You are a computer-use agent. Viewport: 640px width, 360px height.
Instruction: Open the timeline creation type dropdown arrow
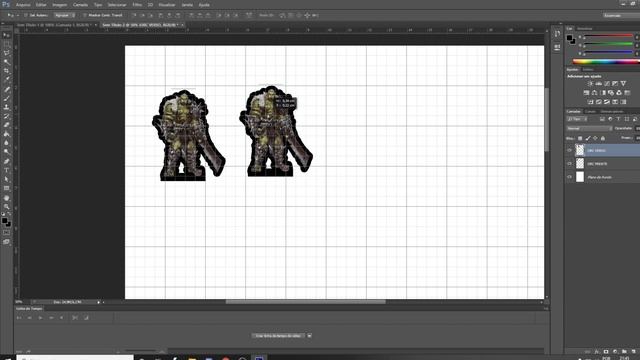(309, 336)
